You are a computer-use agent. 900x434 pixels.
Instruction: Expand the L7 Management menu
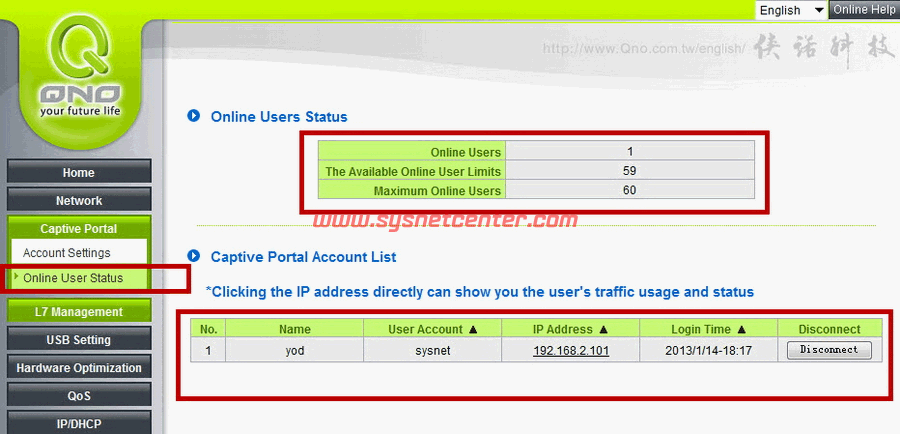(x=79, y=312)
